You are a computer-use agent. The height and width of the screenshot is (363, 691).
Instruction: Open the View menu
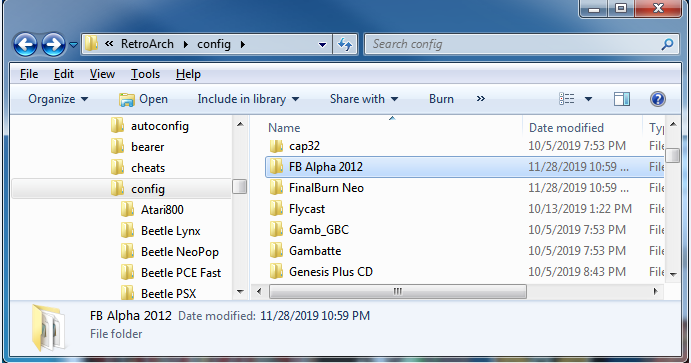(102, 74)
